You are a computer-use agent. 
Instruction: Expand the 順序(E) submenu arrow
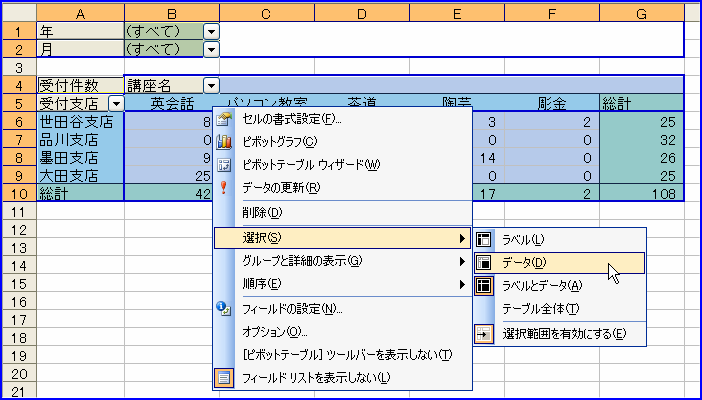462,284
